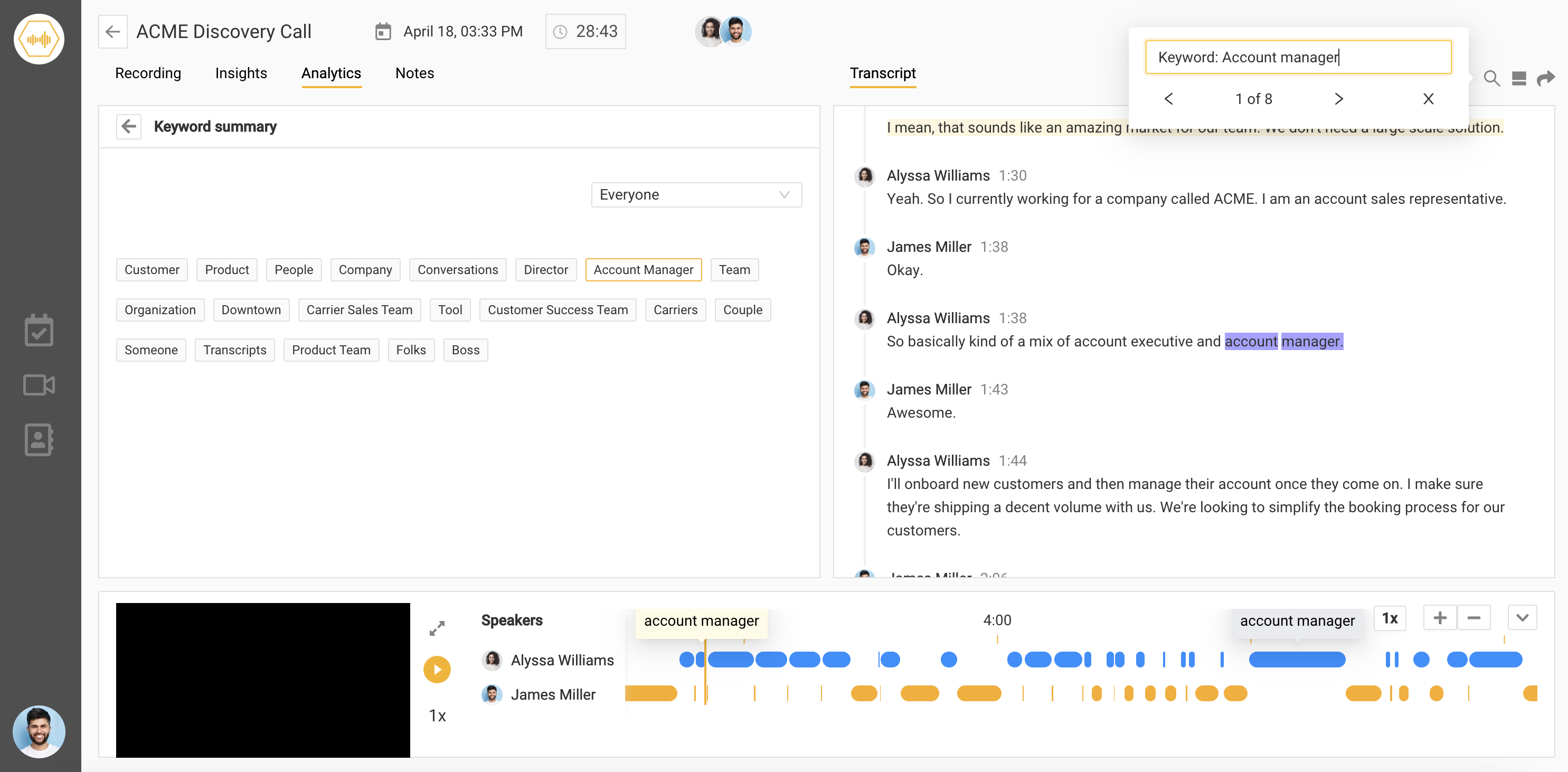The width and height of the screenshot is (1568, 772).
Task: Switch to the Insights tab
Action: pos(240,73)
